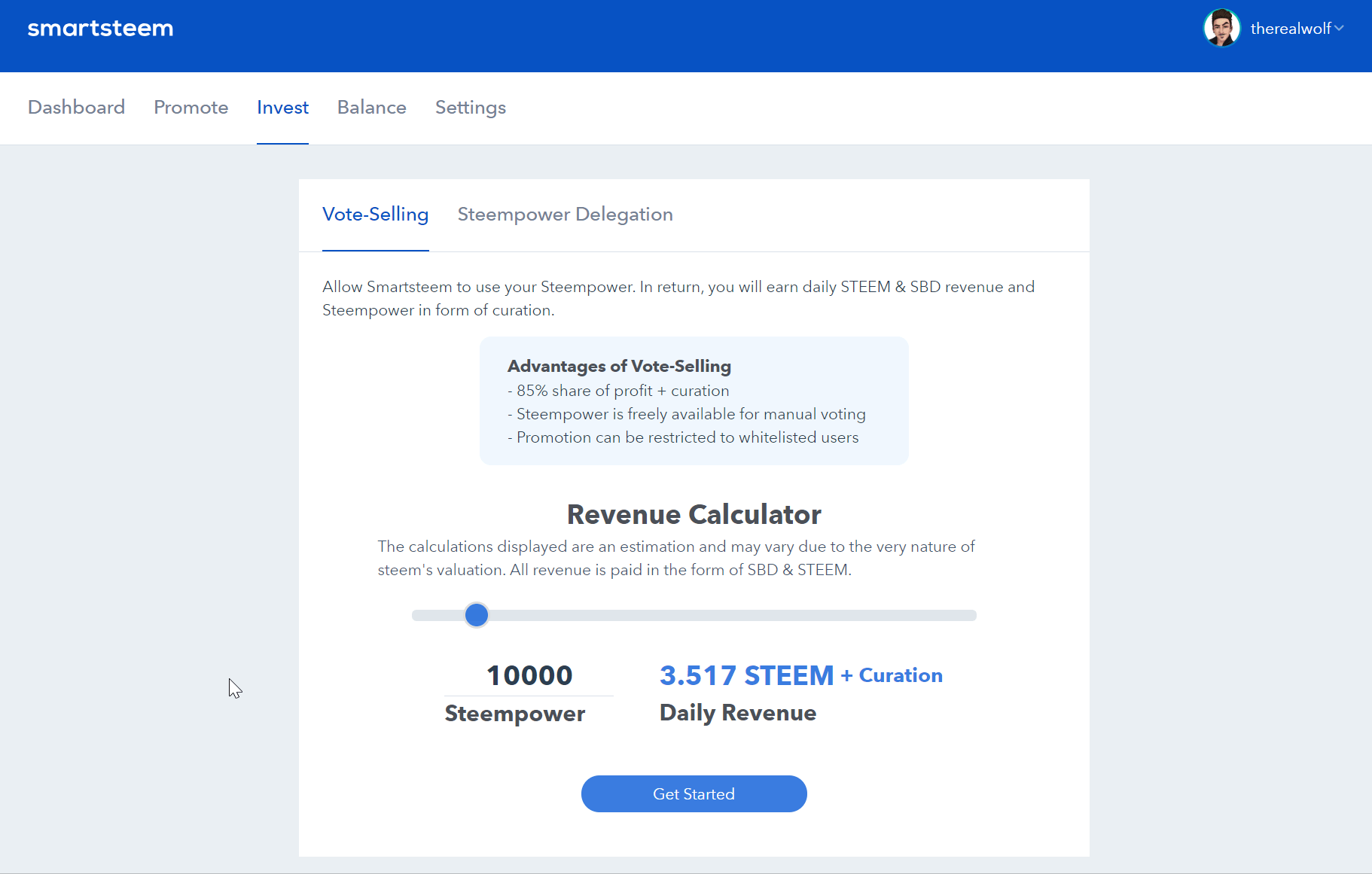1372x874 pixels.
Task: Click 'Promotion can be restricted to whitelisted users'
Action: [x=683, y=437]
